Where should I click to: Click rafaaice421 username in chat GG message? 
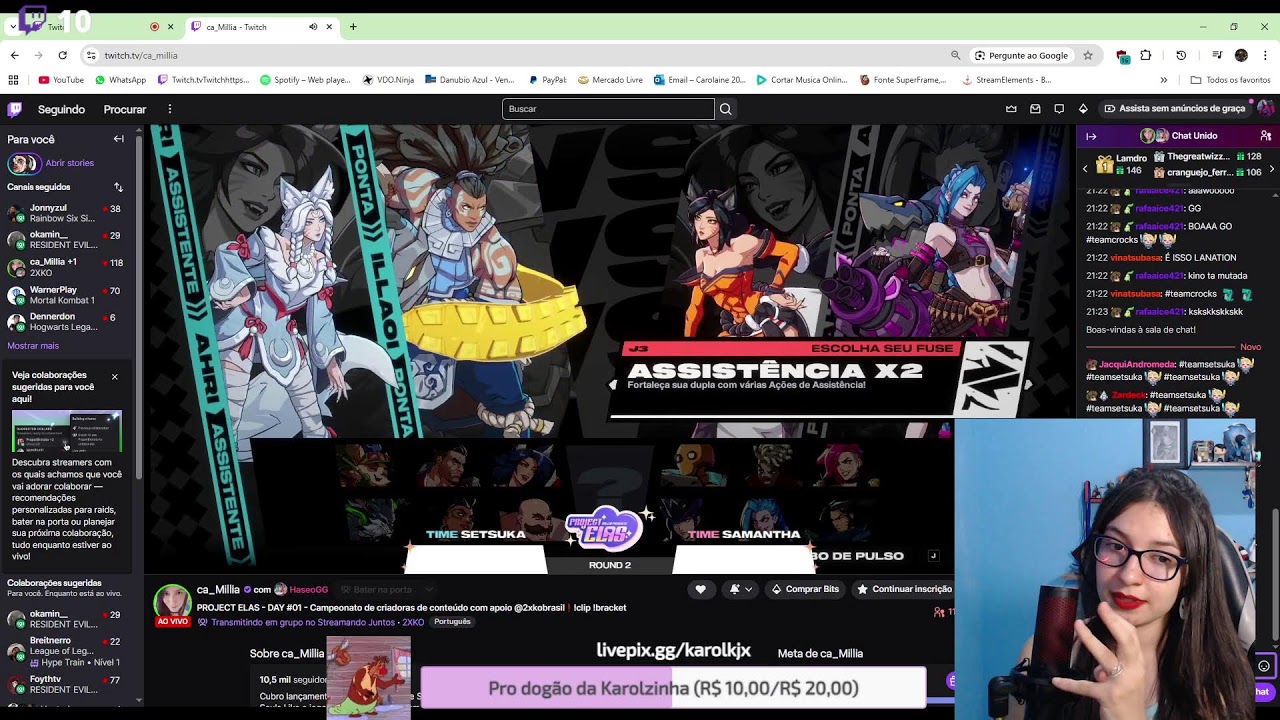coord(1159,209)
